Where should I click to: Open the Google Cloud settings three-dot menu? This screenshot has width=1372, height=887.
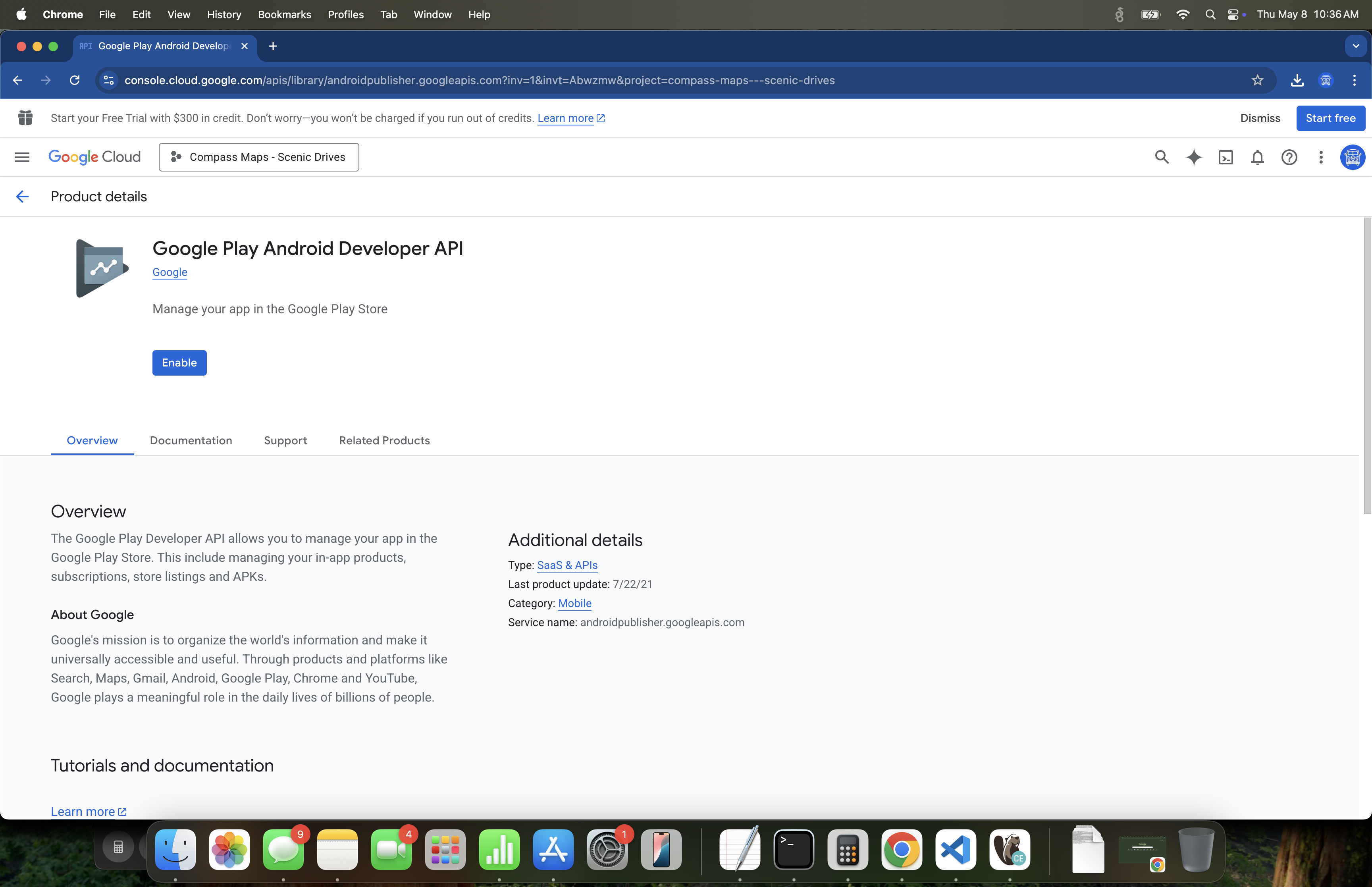point(1321,157)
